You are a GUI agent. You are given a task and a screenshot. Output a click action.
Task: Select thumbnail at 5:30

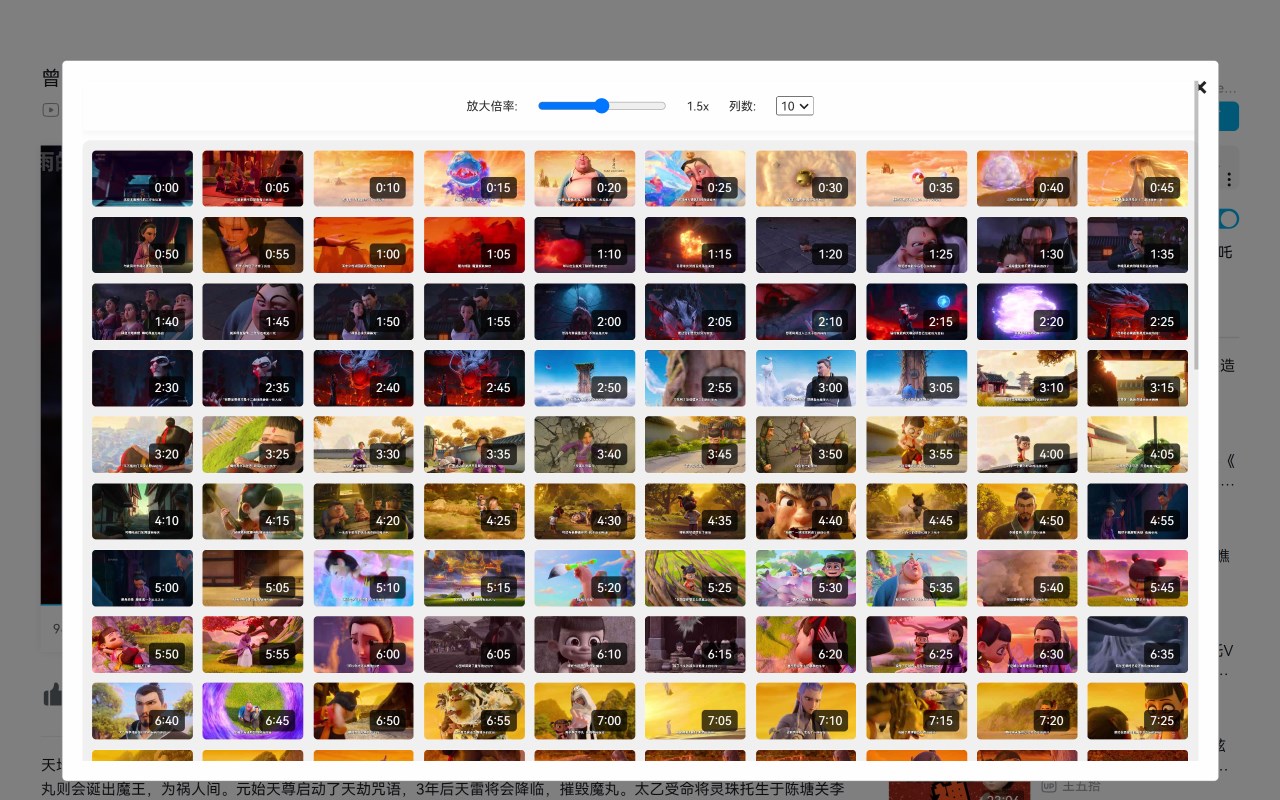coord(806,578)
